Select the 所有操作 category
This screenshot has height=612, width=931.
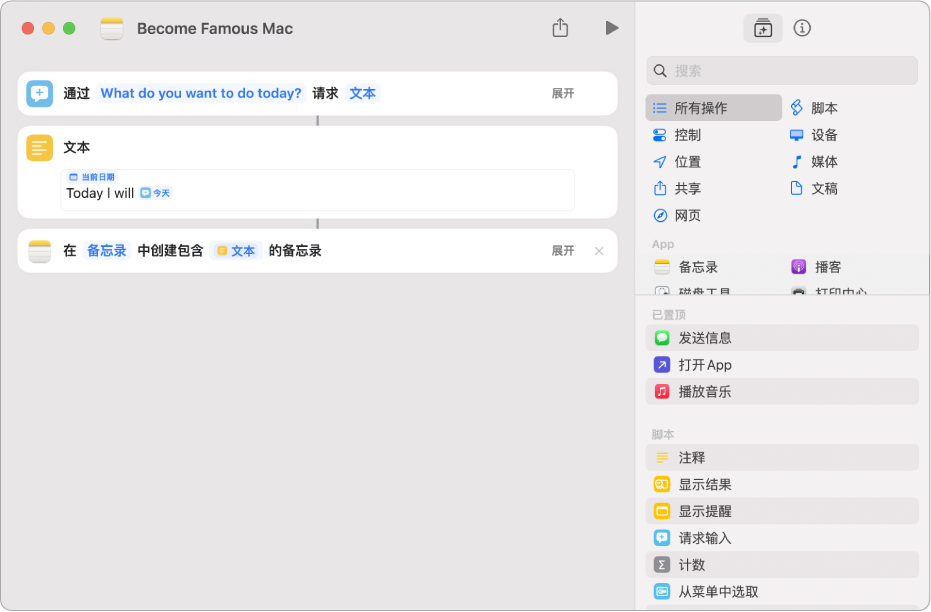[x=714, y=108]
